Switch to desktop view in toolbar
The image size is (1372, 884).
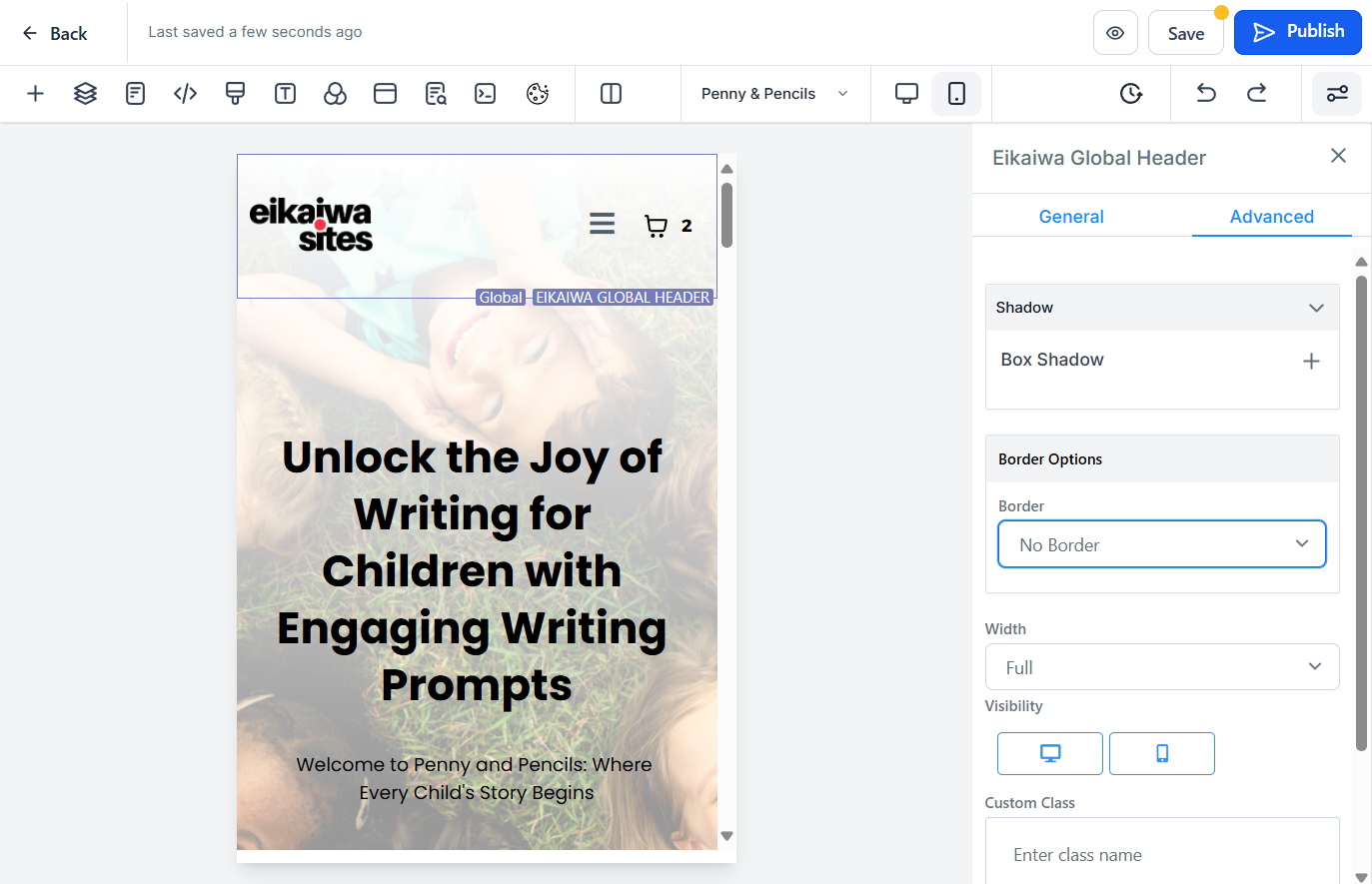906,94
